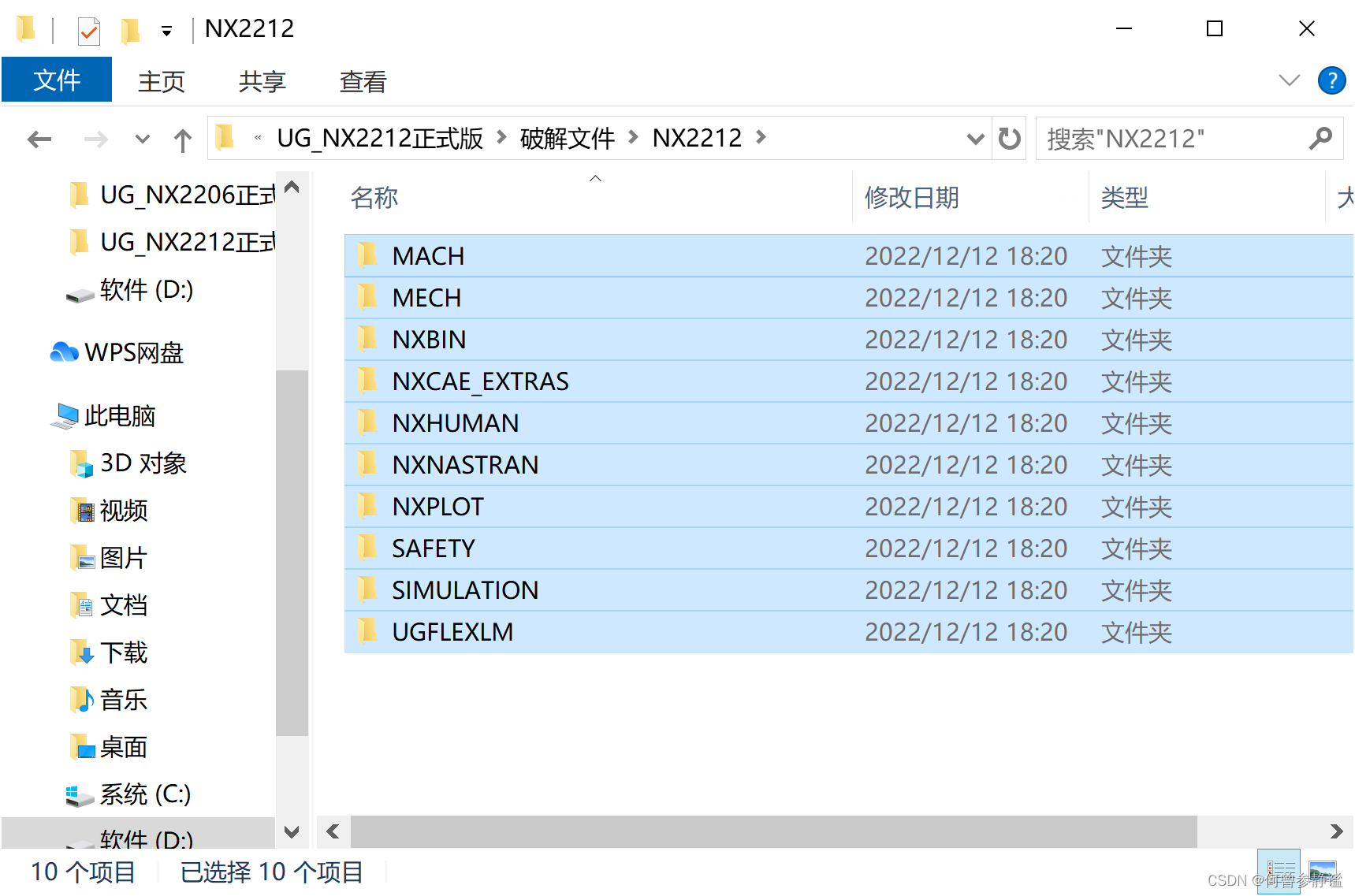Screen dimensions: 1355x896
Task: Click navigation pane scroll up arrow
Action: 292,188
